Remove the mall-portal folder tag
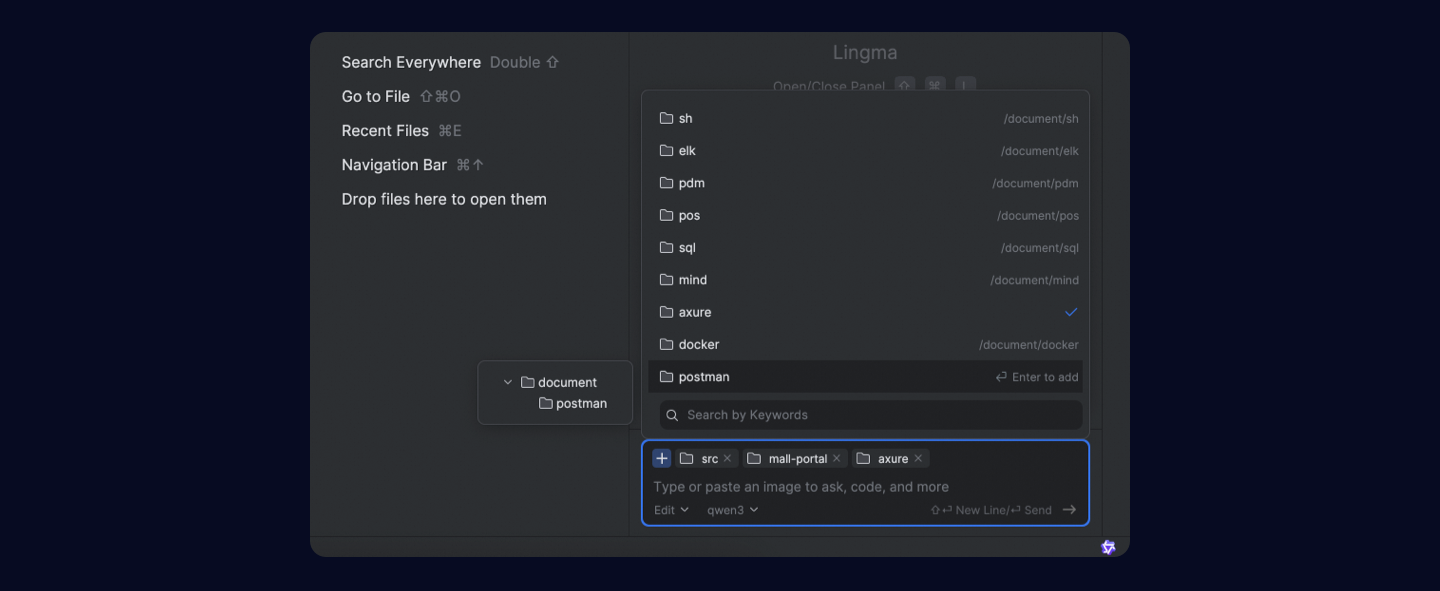 [836, 458]
